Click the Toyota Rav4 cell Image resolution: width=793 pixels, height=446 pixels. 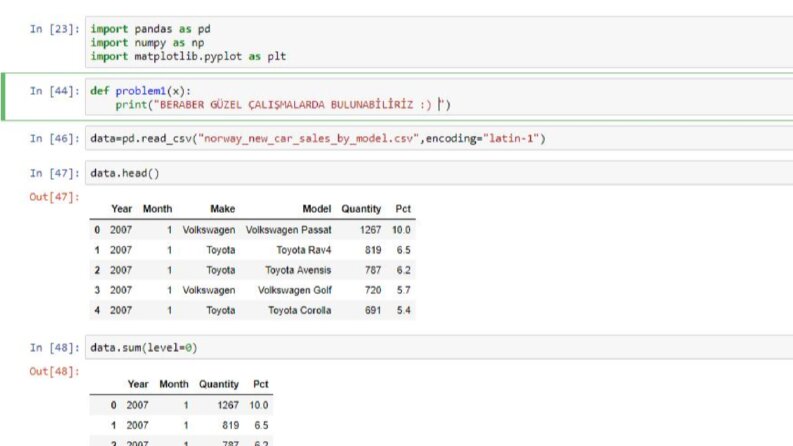[304, 250]
